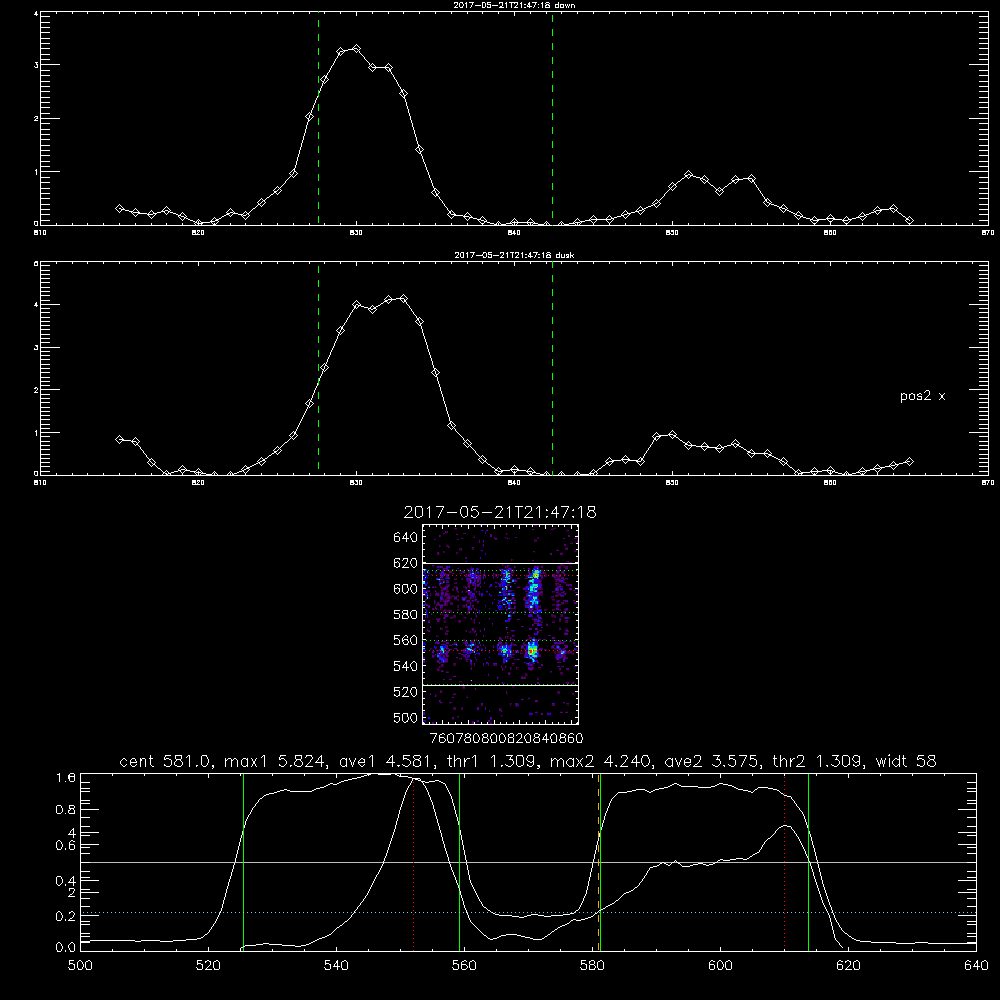Click the 0.8 label on bottom plot y-axis
Screen dimensions: 1000x1000
coord(66,810)
